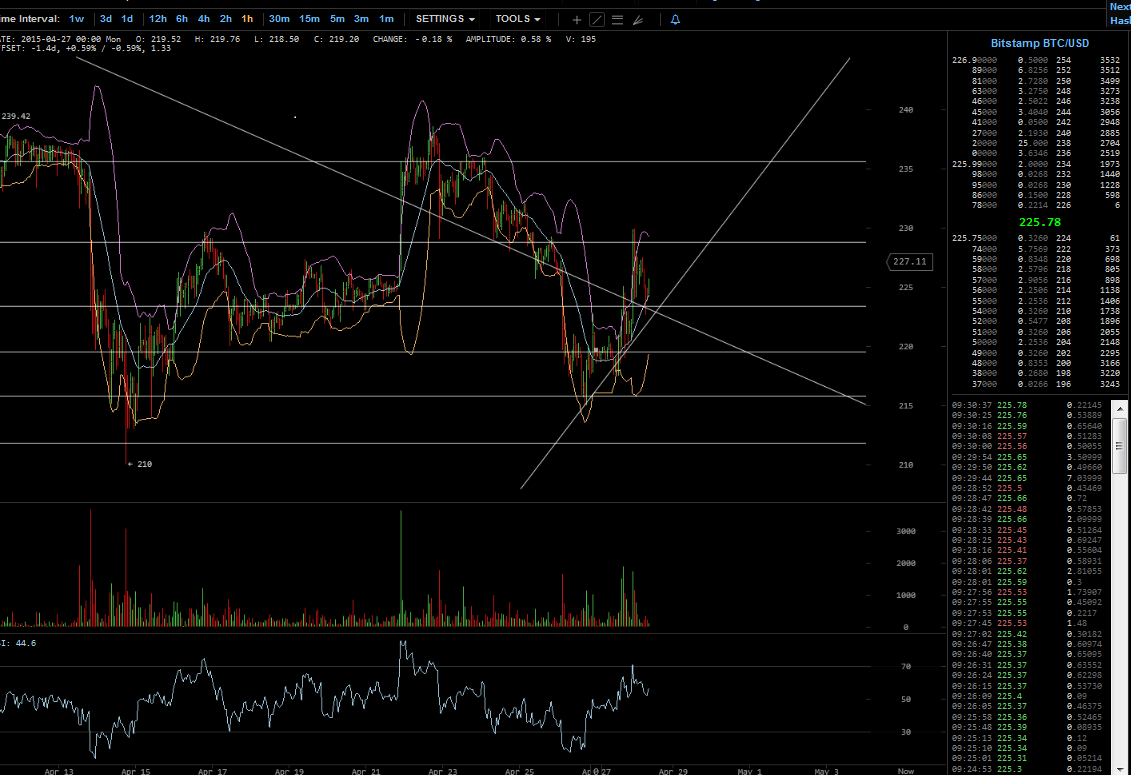Switch time interval to 5m
1131x775 pixels.
coord(337,19)
